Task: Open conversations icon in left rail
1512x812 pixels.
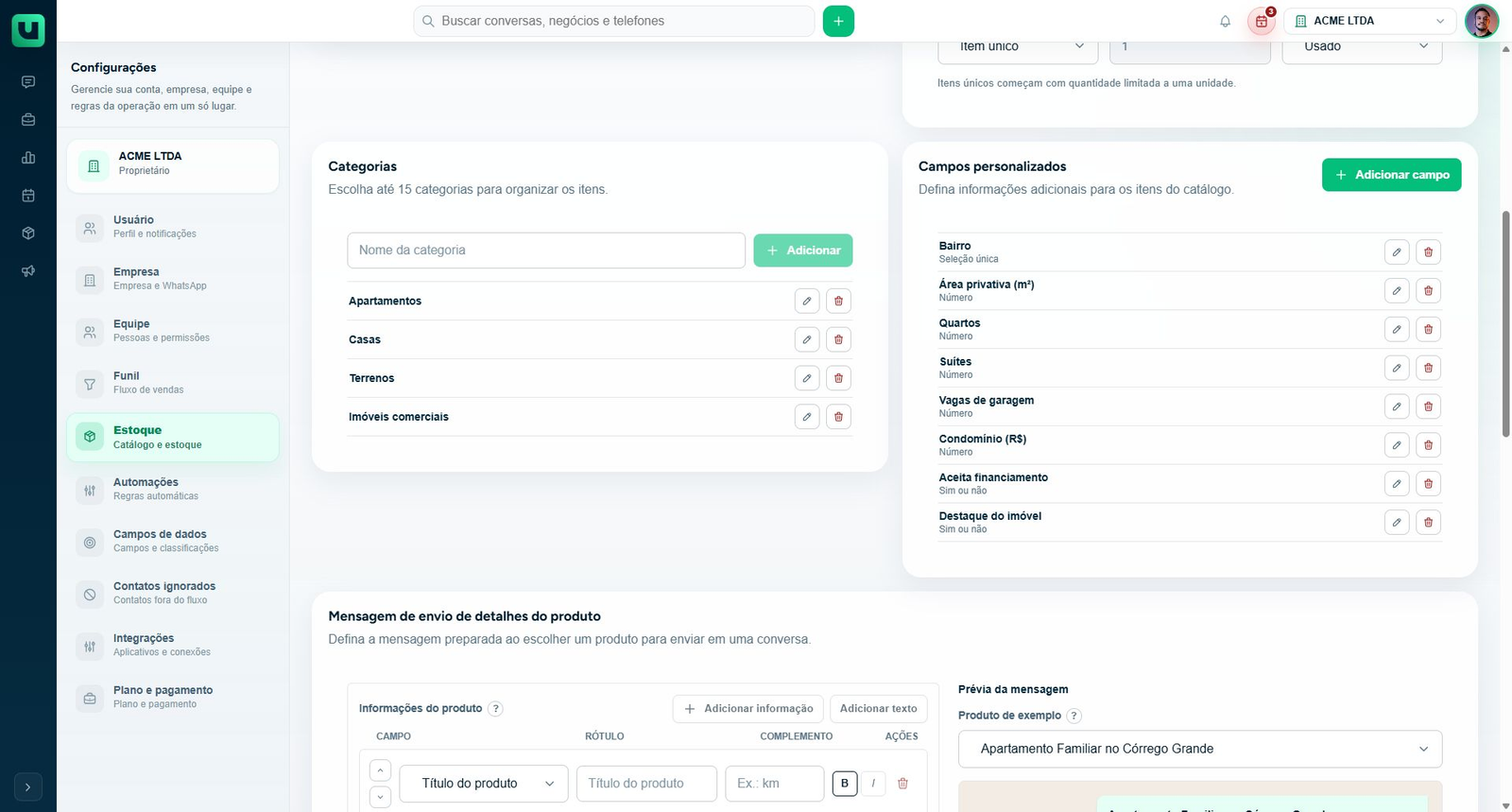Action: click(x=28, y=82)
